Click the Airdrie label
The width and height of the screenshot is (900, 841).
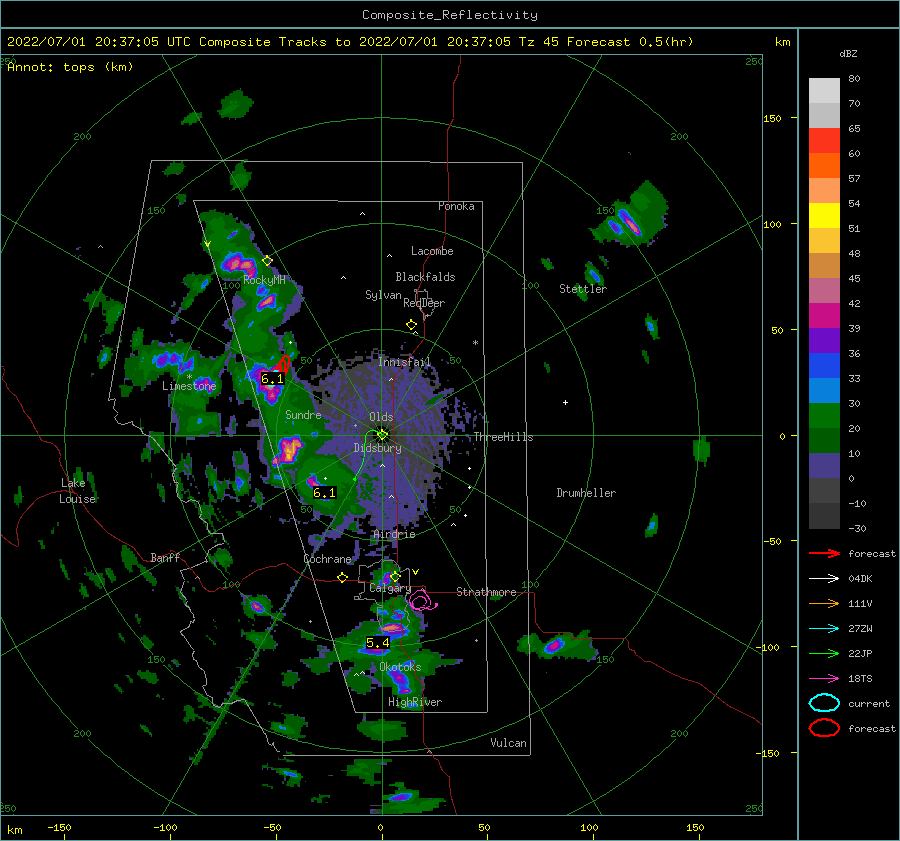[394, 534]
